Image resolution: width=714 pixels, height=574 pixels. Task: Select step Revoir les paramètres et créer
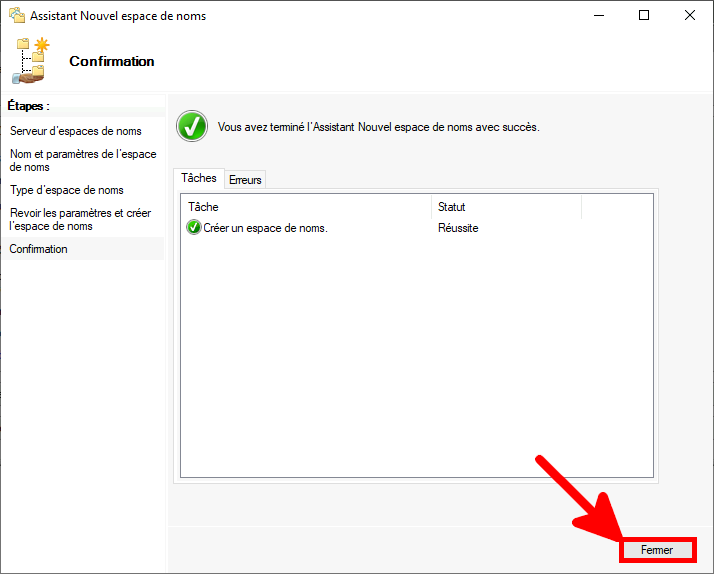[x=80, y=219]
